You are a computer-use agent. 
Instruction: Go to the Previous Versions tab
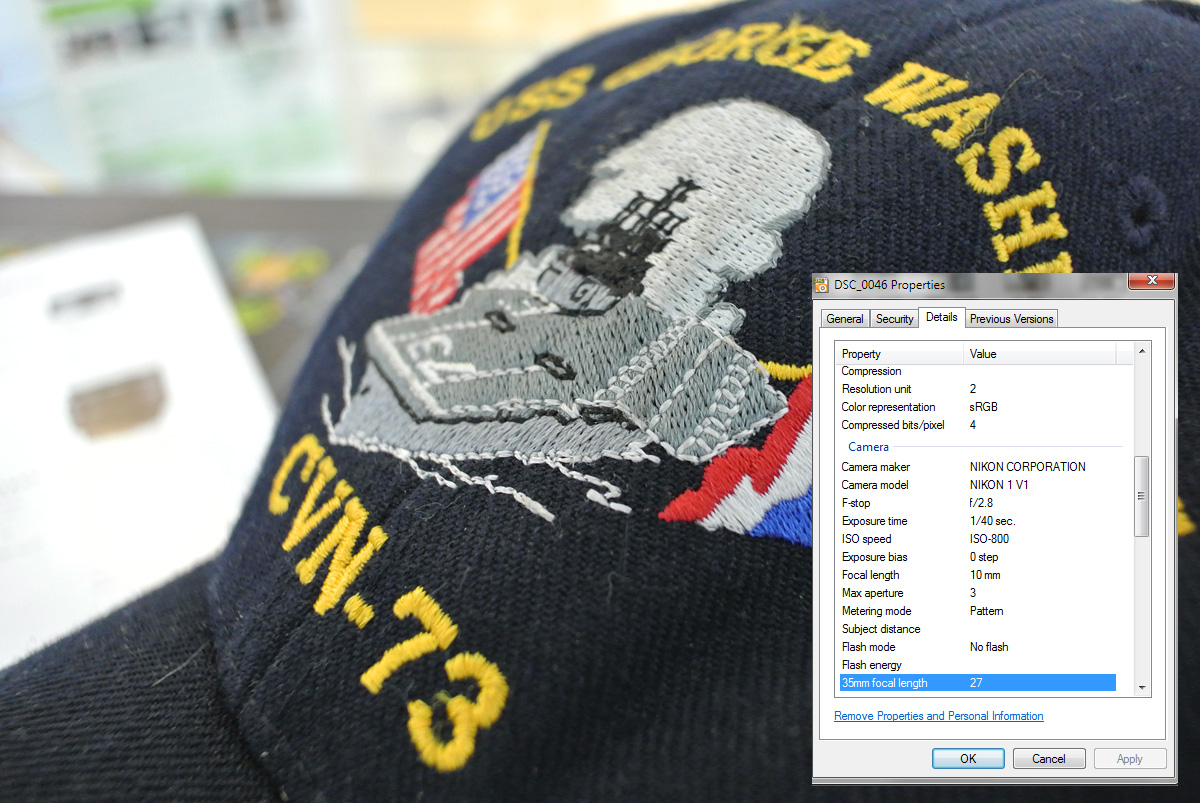1011,319
